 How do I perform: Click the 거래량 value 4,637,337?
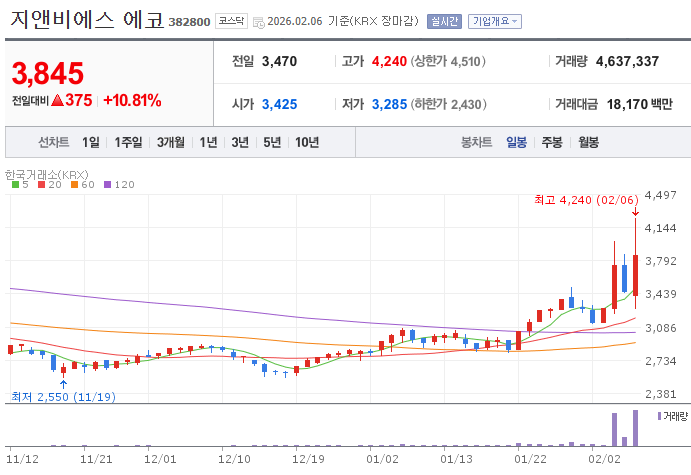[627, 61]
